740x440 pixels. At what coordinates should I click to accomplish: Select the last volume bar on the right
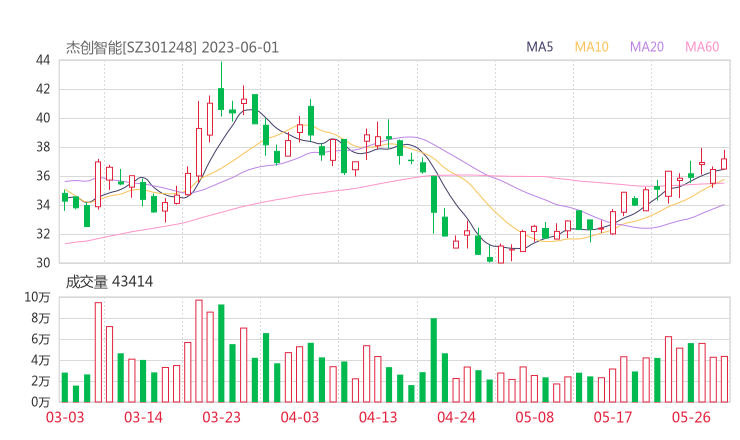click(724, 380)
